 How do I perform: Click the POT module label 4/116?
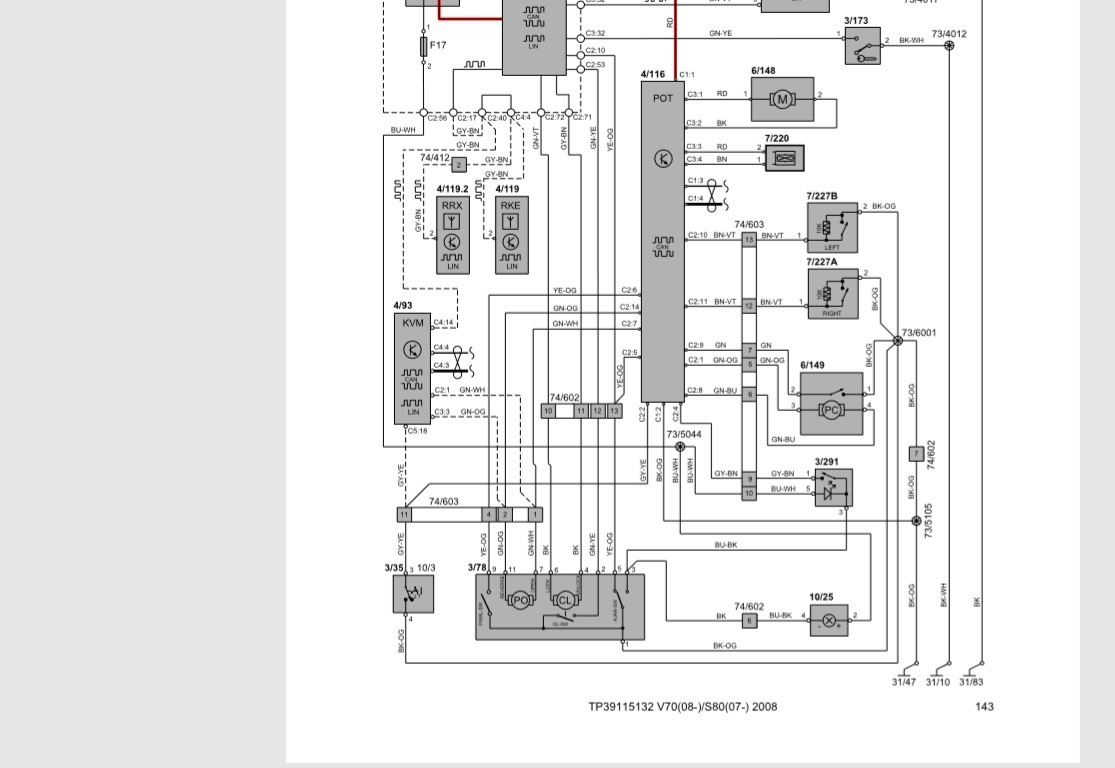pyautogui.click(x=652, y=74)
